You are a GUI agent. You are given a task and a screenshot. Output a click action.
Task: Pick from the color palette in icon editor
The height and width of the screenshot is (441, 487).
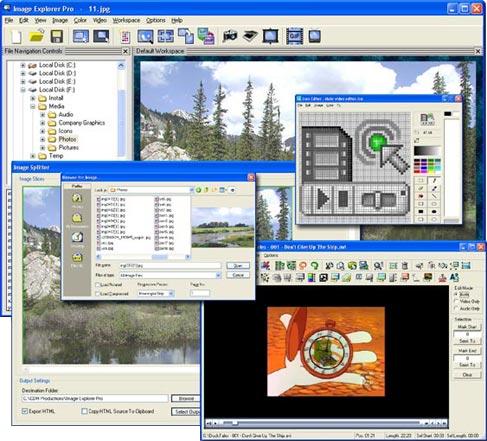click(x=427, y=166)
